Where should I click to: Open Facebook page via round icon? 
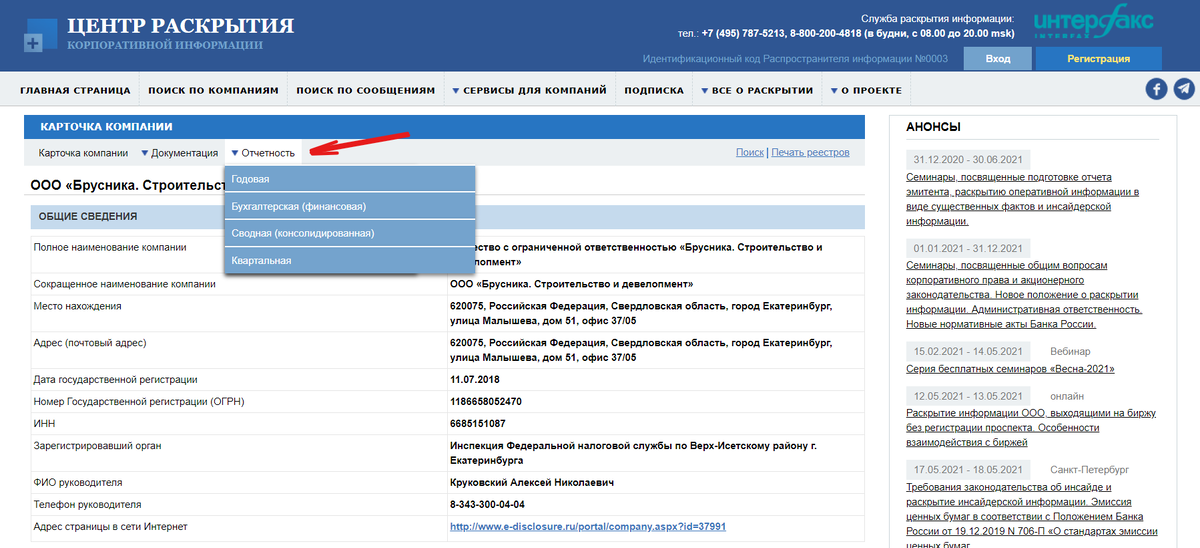coord(1156,90)
